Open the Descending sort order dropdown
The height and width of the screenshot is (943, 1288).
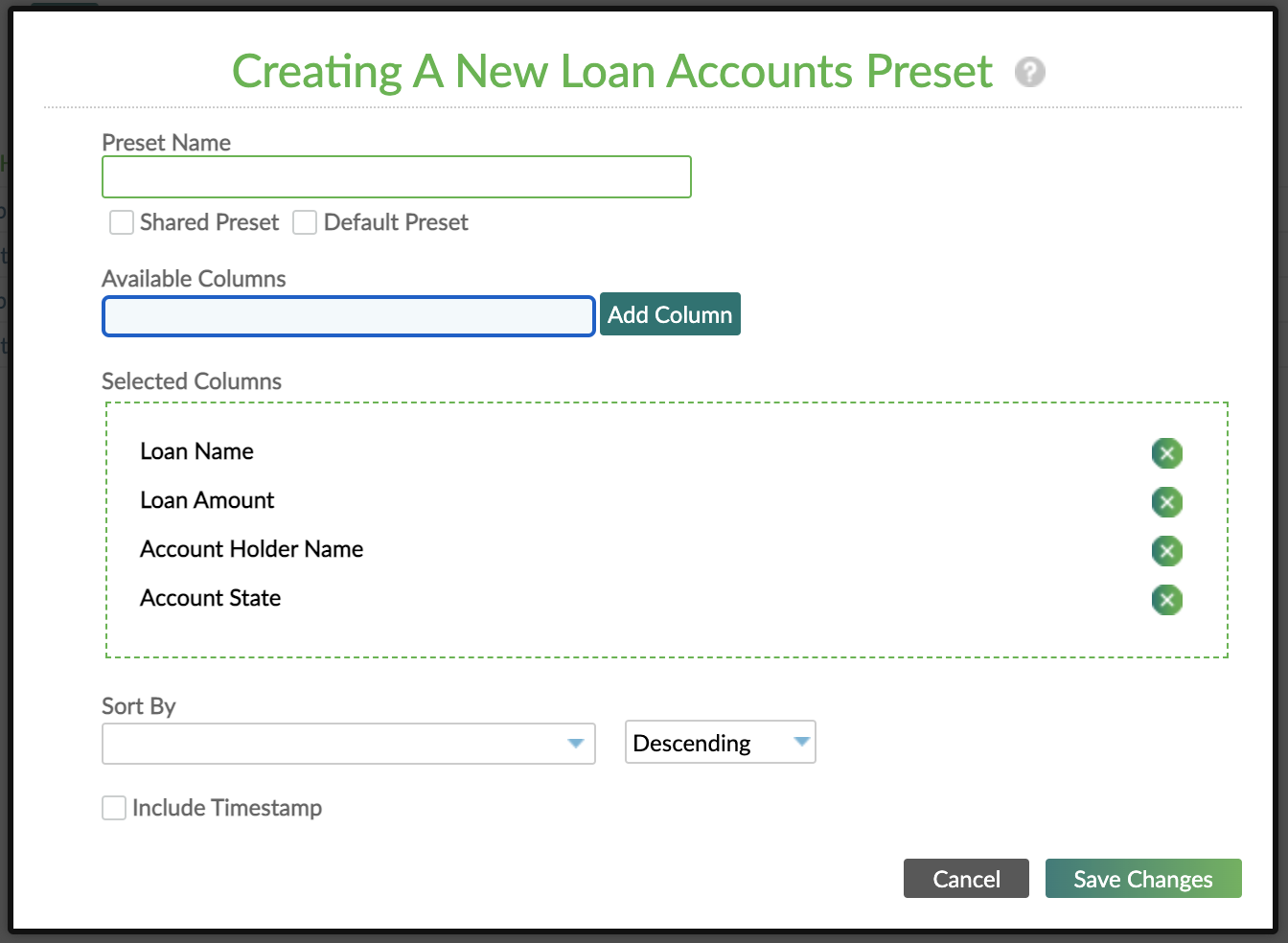721,742
